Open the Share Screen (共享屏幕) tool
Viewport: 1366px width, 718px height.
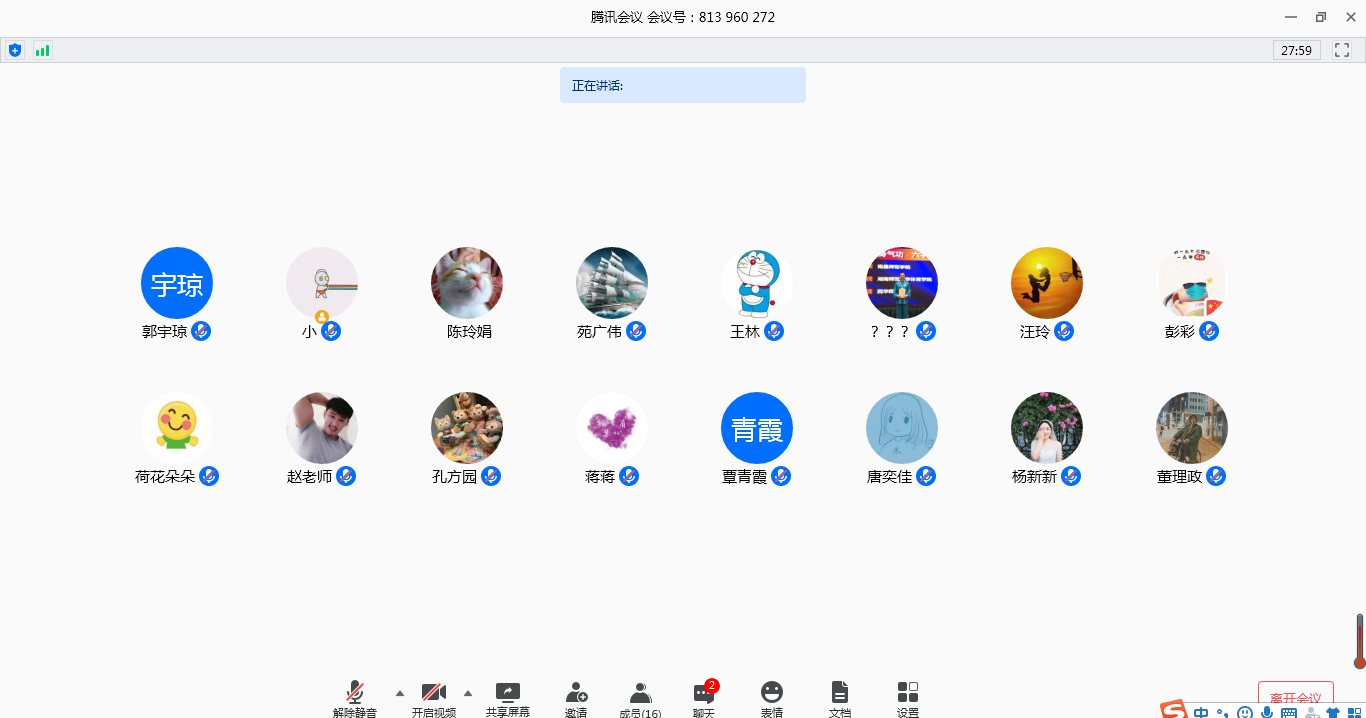tap(508, 697)
